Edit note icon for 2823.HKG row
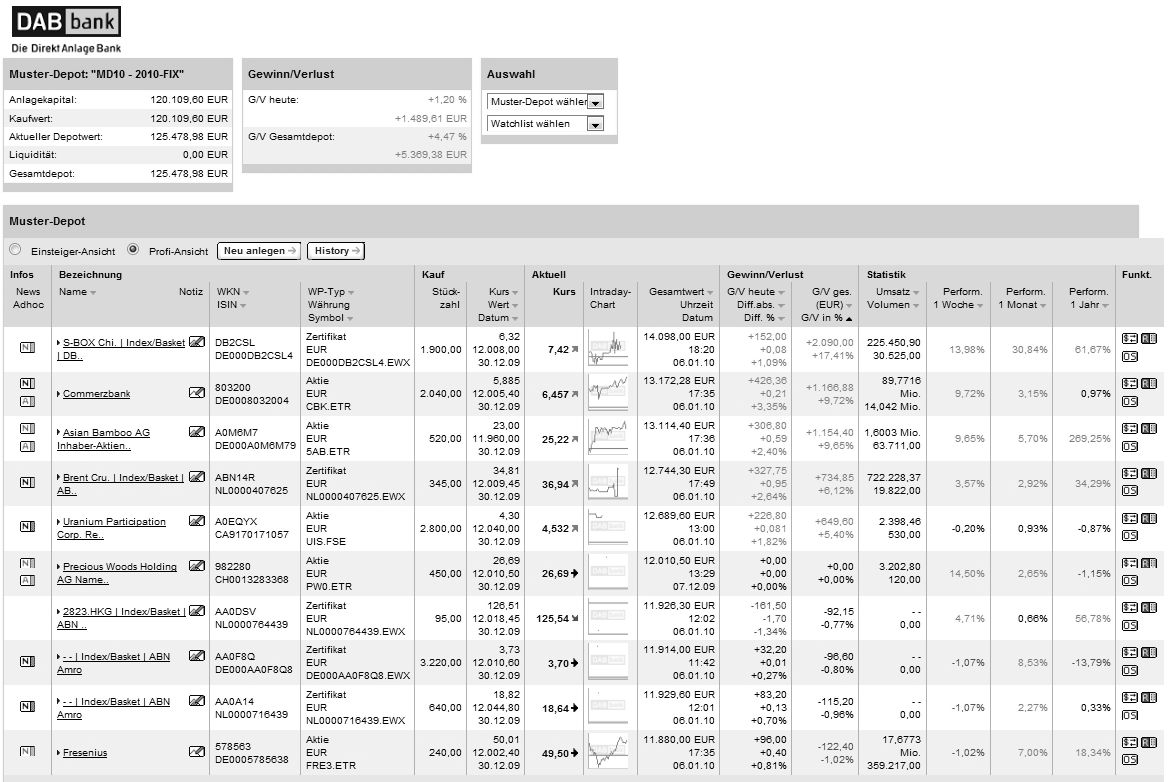Viewport: 1172px width, 782px height. (197, 611)
